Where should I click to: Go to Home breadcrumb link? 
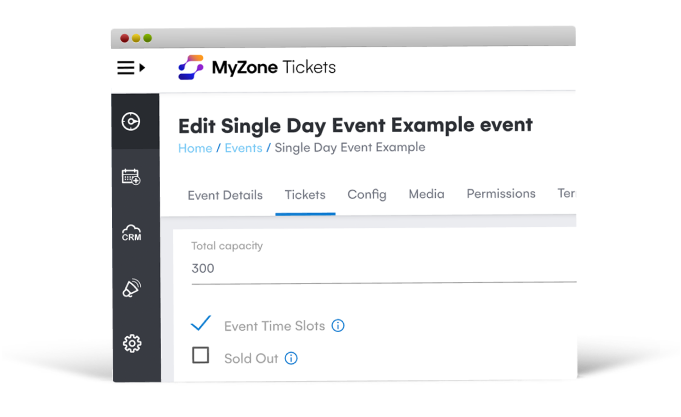[x=195, y=148]
